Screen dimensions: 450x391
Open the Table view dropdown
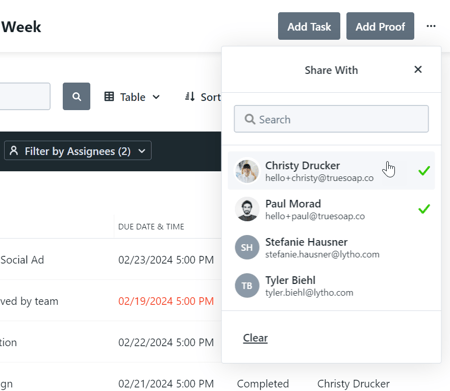click(x=132, y=97)
